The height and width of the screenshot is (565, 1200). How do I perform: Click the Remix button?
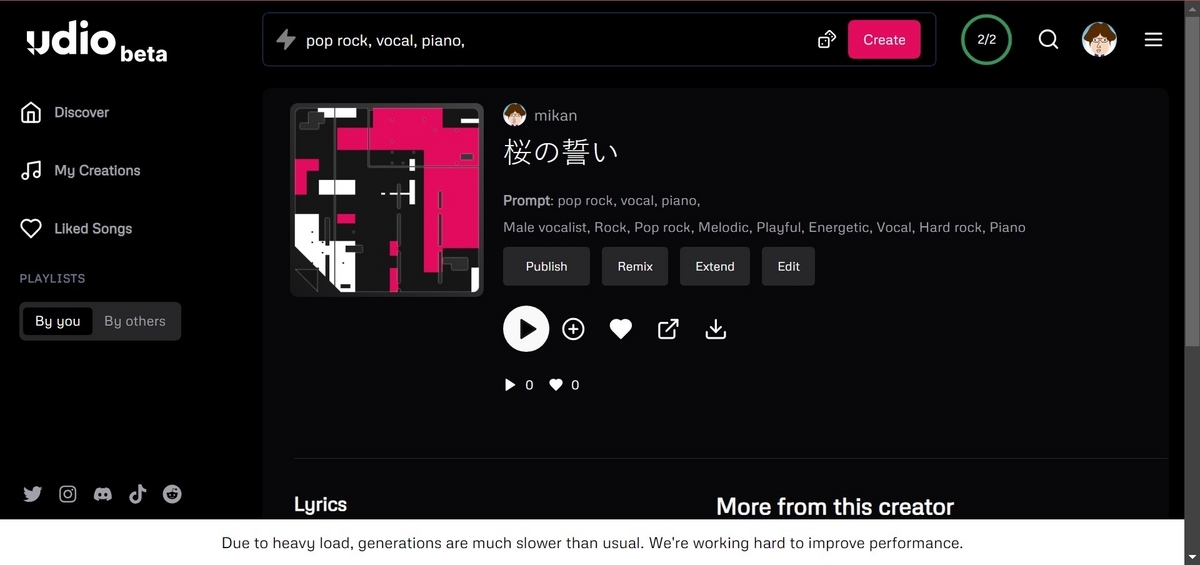(635, 266)
